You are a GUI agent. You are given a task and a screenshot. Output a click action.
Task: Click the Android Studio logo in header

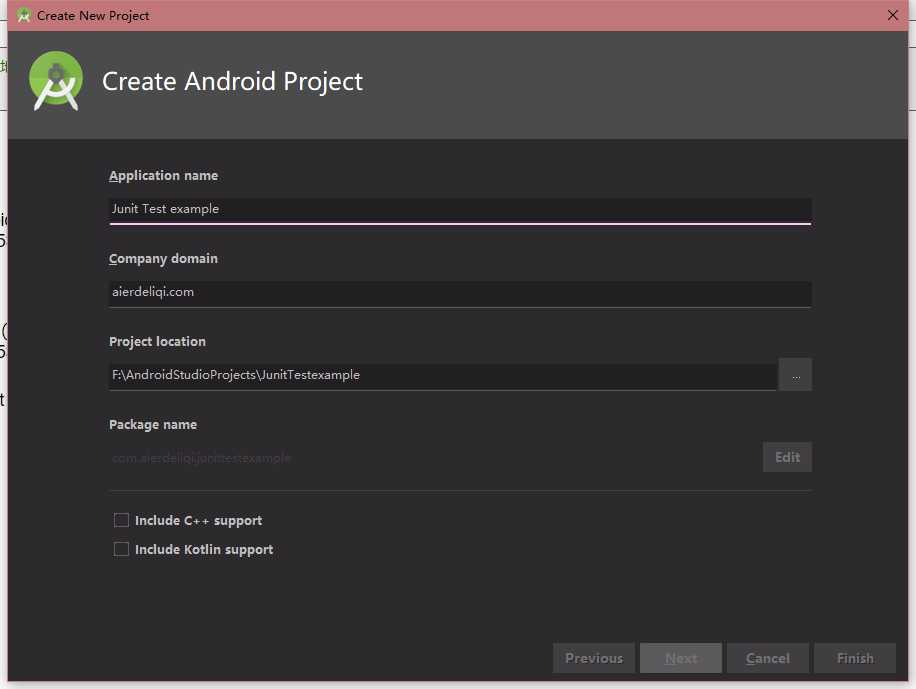pos(56,81)
